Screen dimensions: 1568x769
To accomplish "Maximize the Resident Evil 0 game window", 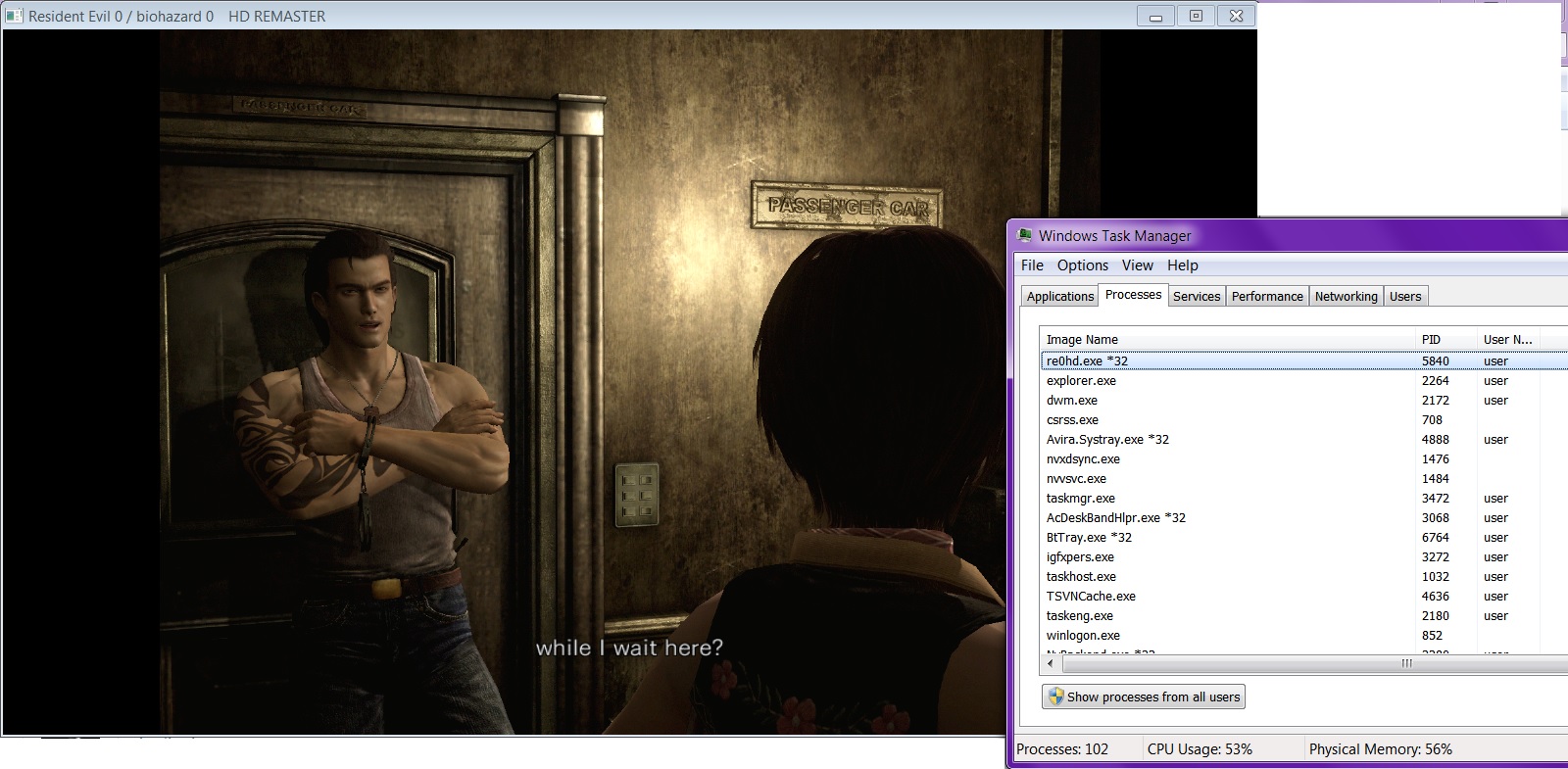I will coord(1196,16).
